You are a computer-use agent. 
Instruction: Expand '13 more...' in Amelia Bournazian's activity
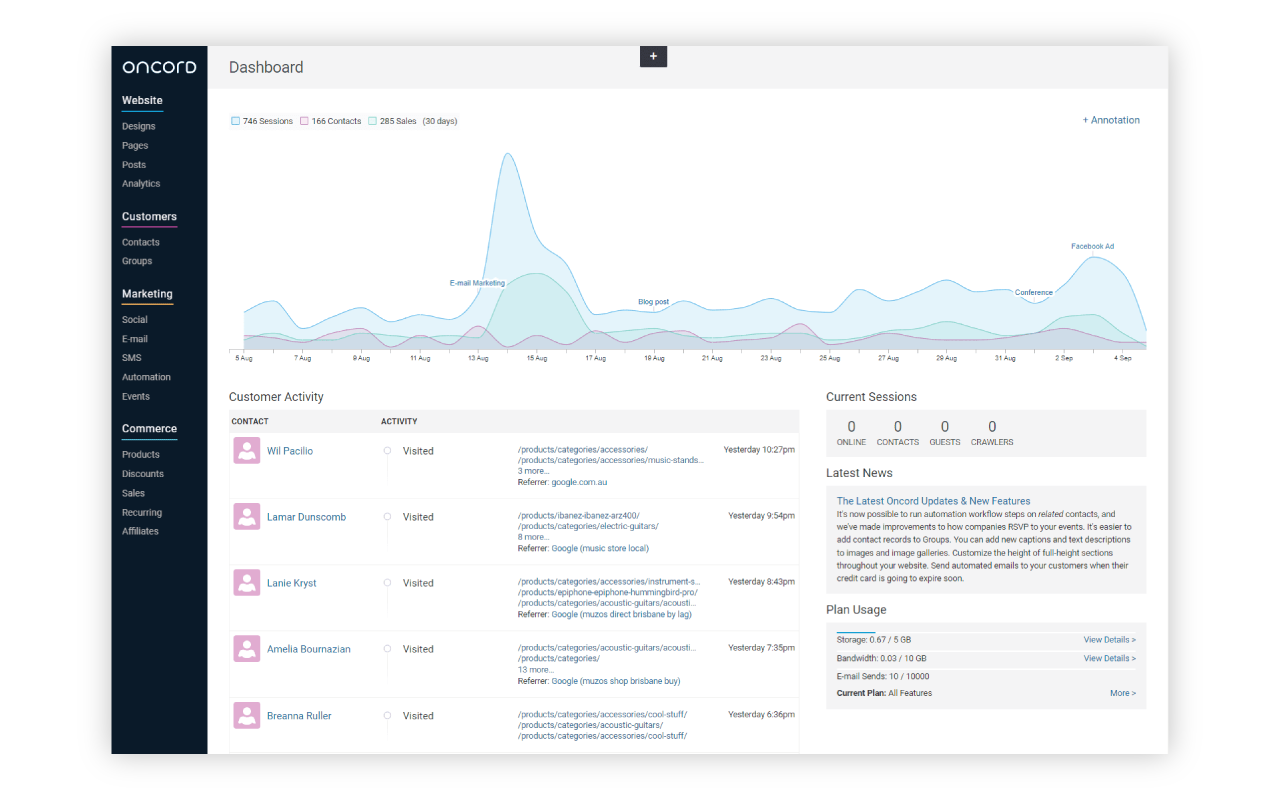coord(535,670)
